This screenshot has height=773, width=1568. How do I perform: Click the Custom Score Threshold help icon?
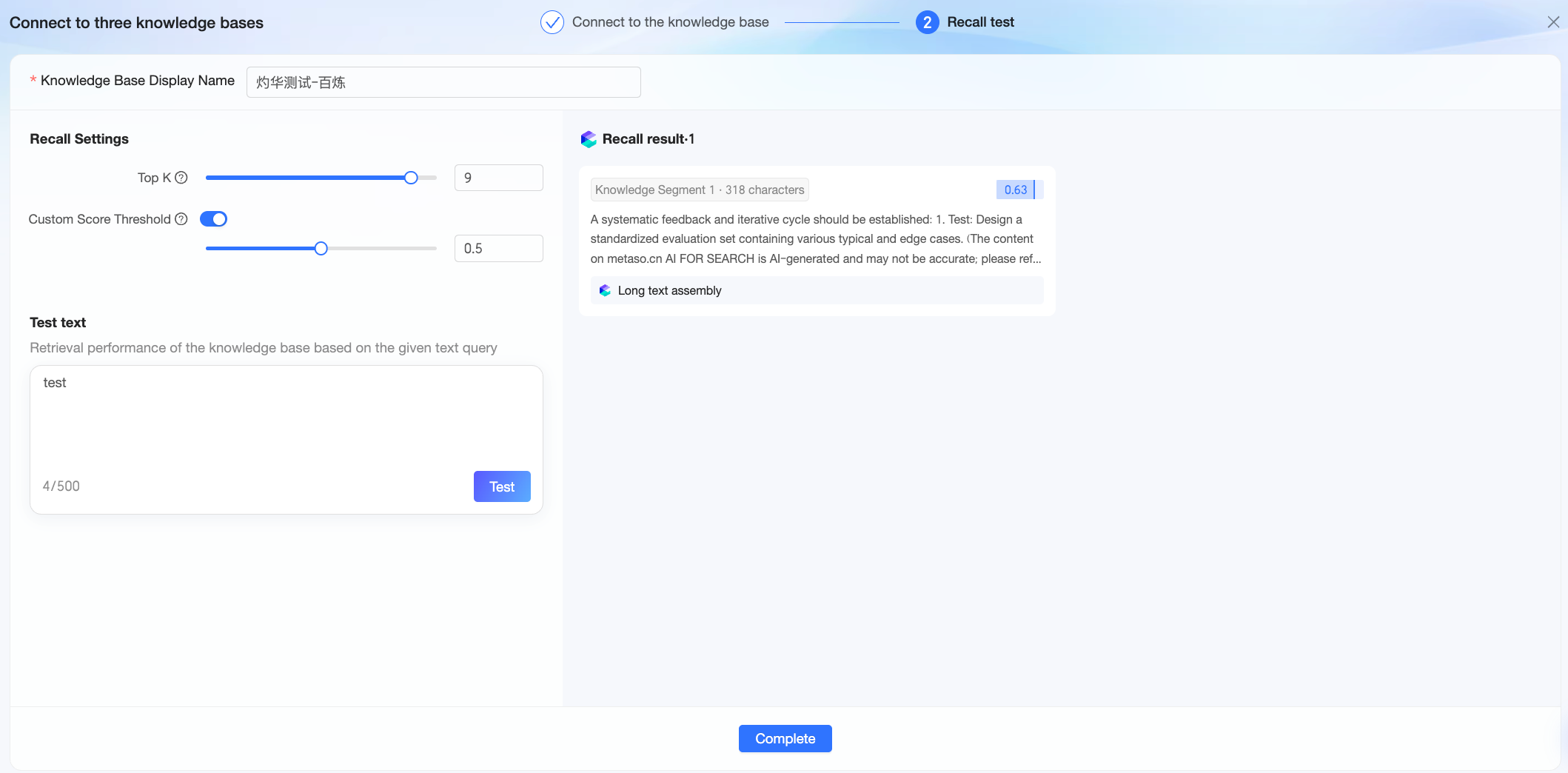(x=181, y=219)
